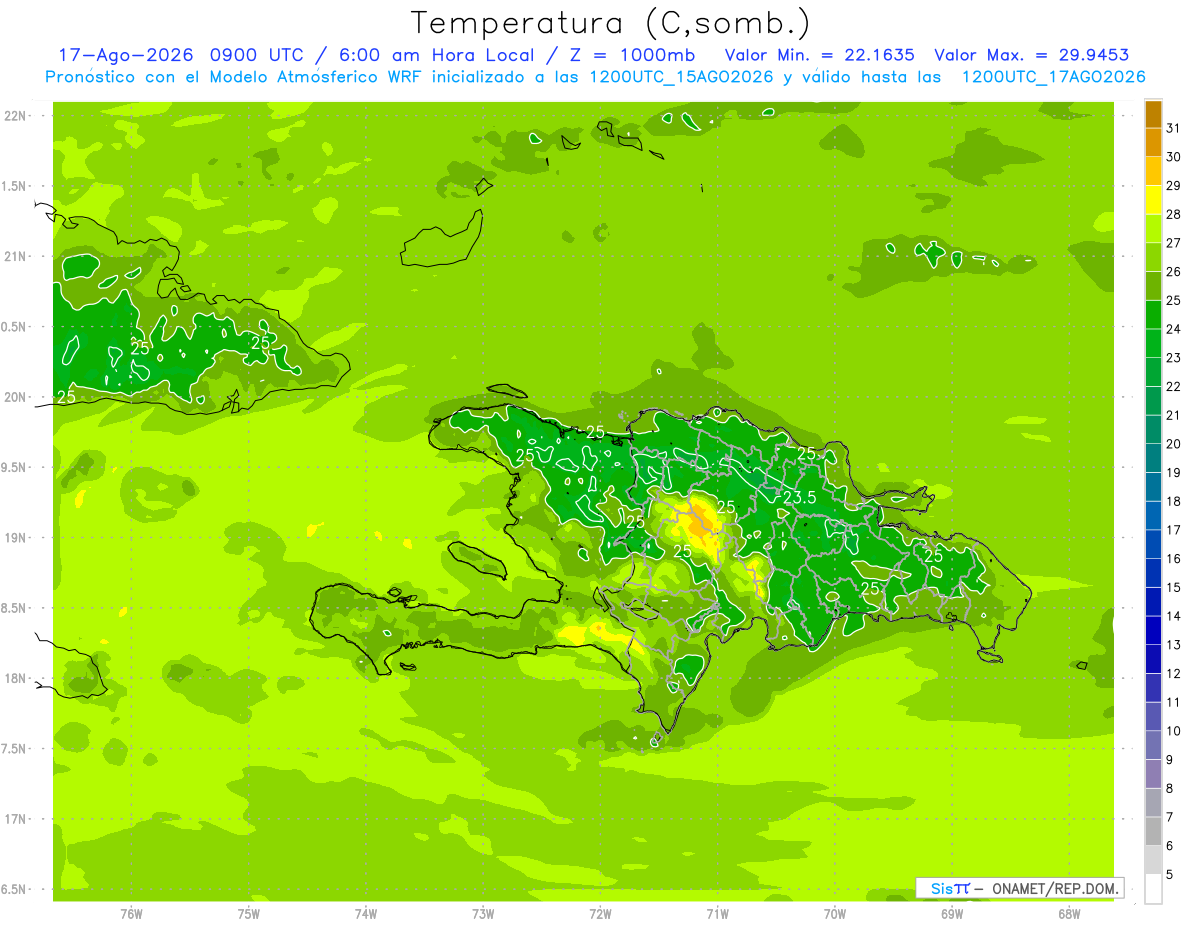Click the colorbar scale number 29
This screenshot has height=927, width=1200.
(x=1174, y=186)
